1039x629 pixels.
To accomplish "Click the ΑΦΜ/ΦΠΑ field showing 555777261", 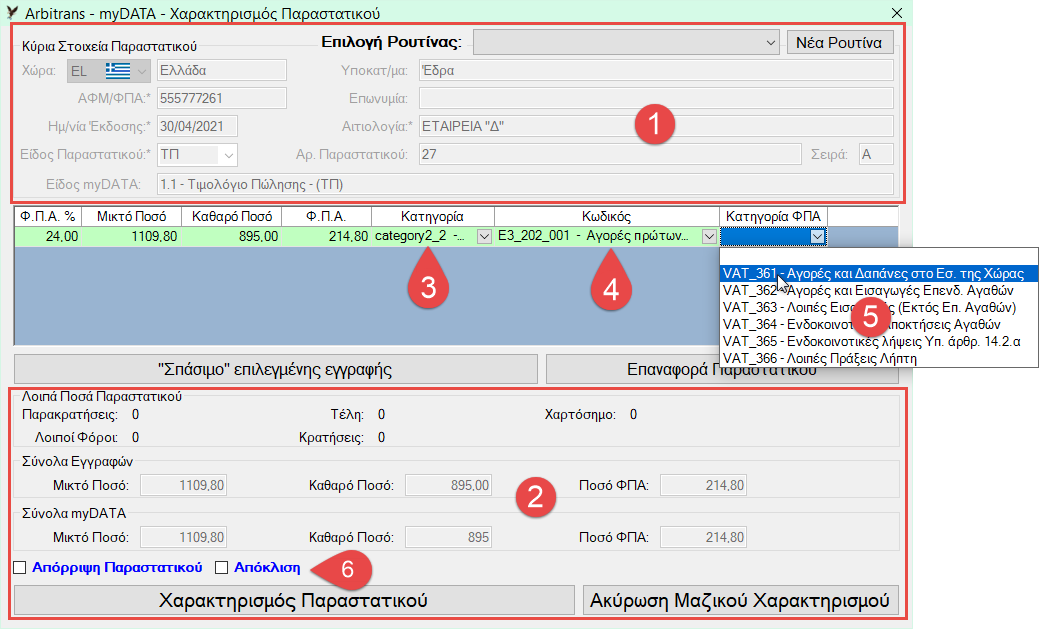I will 221,98.
